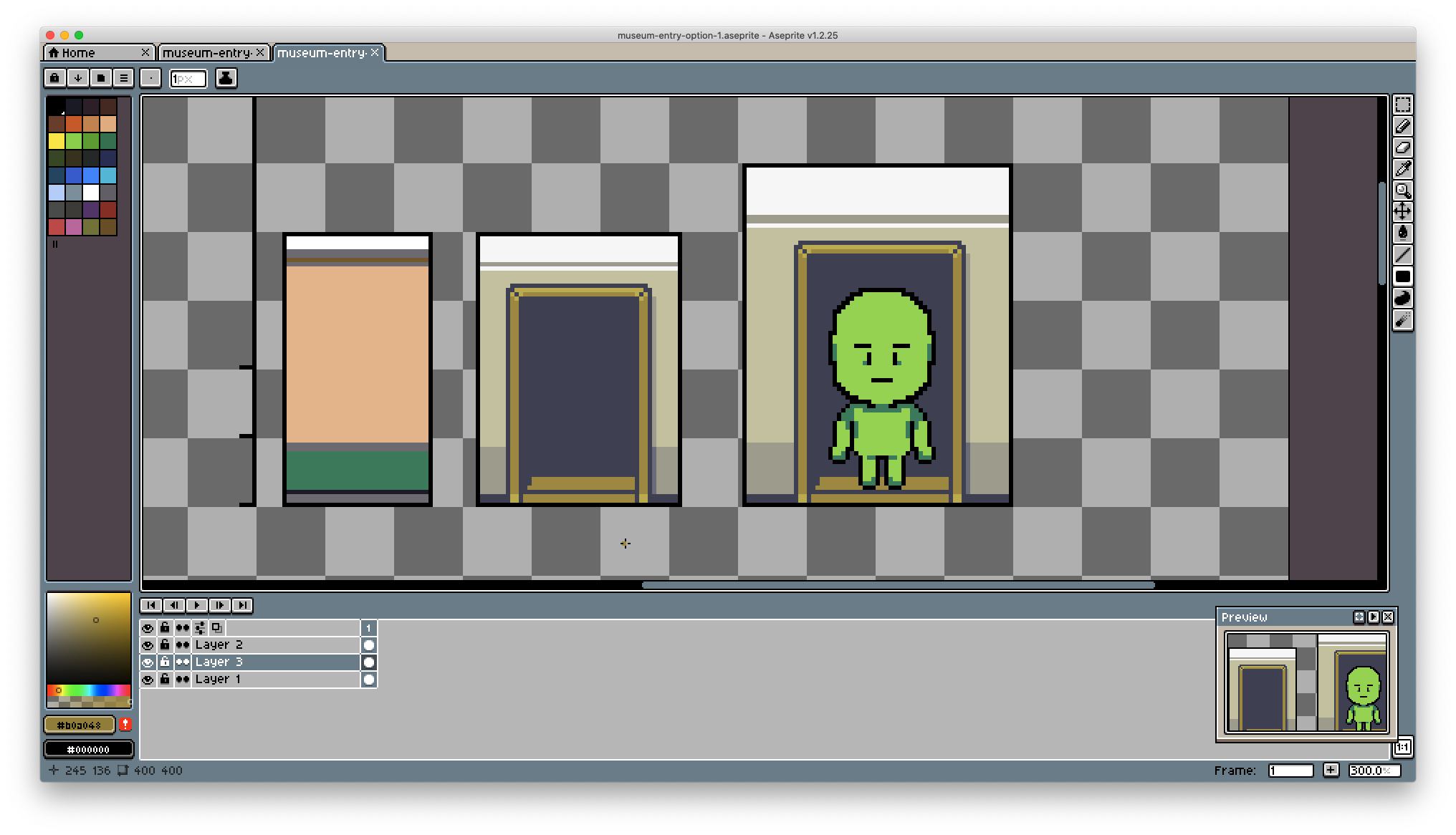
Task: Select the Pencil tool
Action: [1402, 126]
